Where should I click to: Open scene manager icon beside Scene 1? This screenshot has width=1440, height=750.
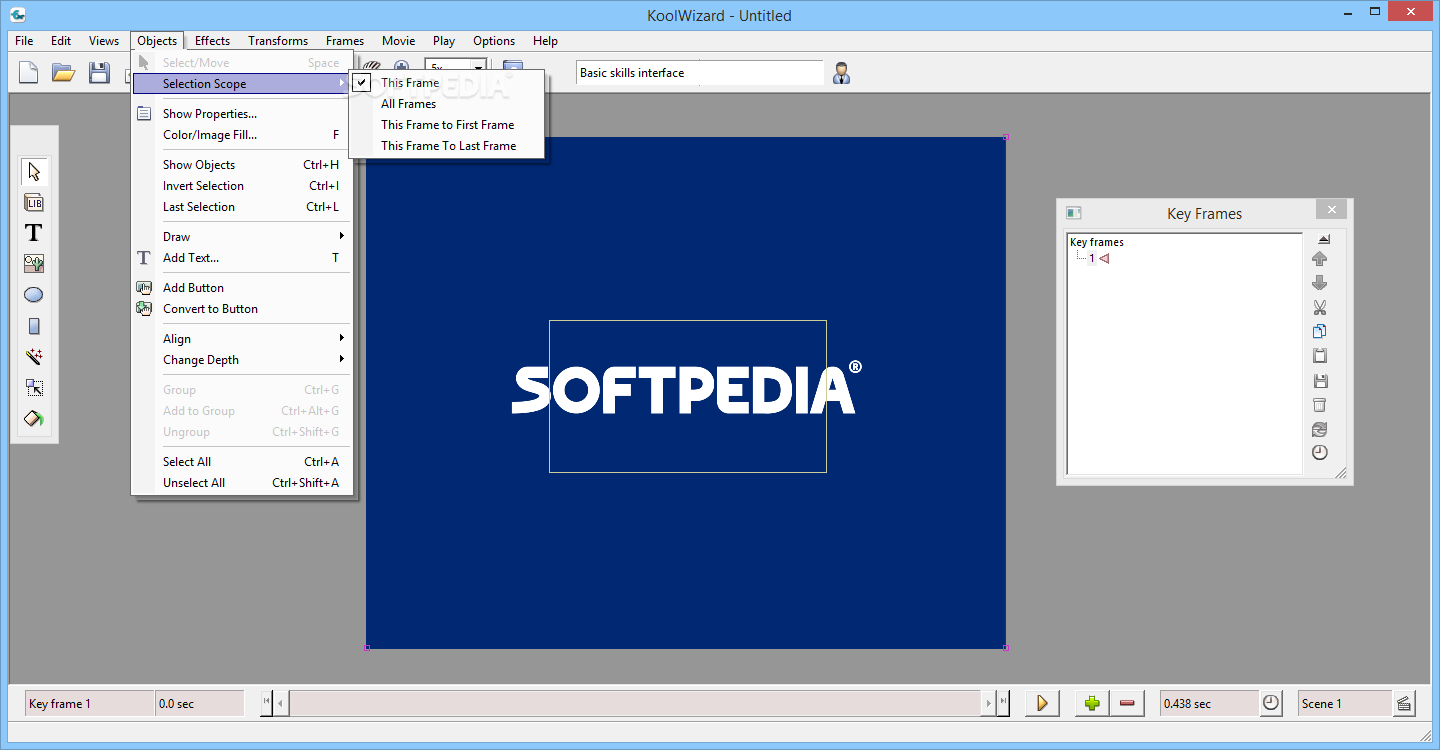coord(1404,703)
